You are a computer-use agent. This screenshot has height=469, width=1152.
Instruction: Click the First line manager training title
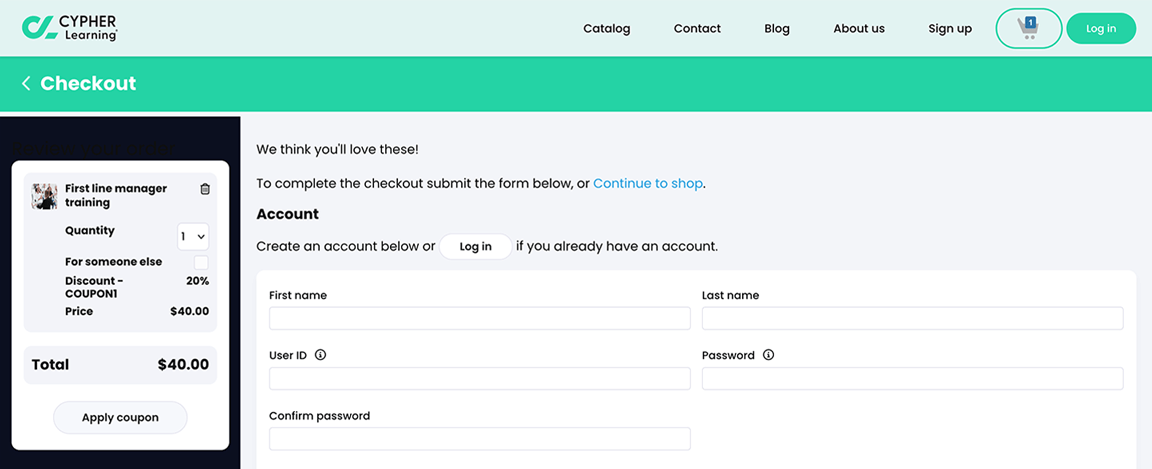[116, 196]
